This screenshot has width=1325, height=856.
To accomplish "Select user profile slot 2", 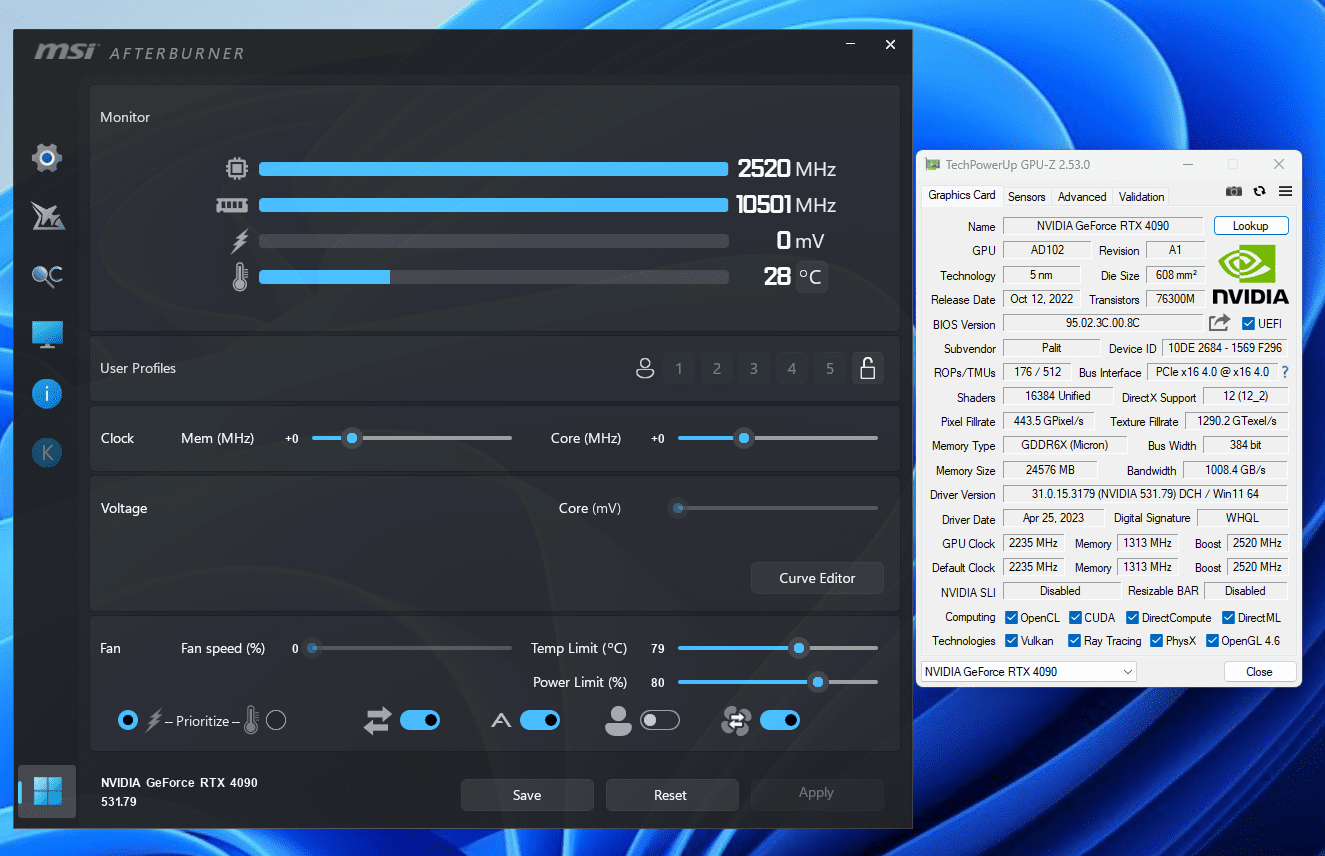I will pos(717,368).
